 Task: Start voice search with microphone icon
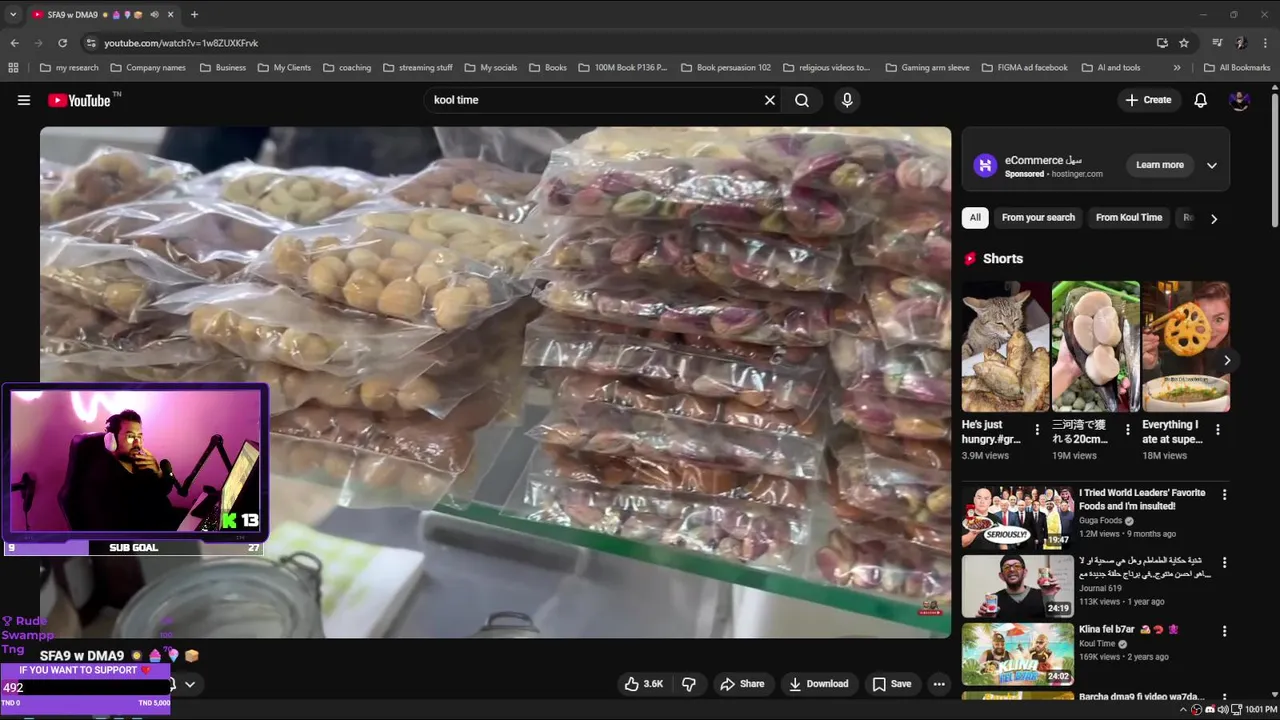[847, 100]
